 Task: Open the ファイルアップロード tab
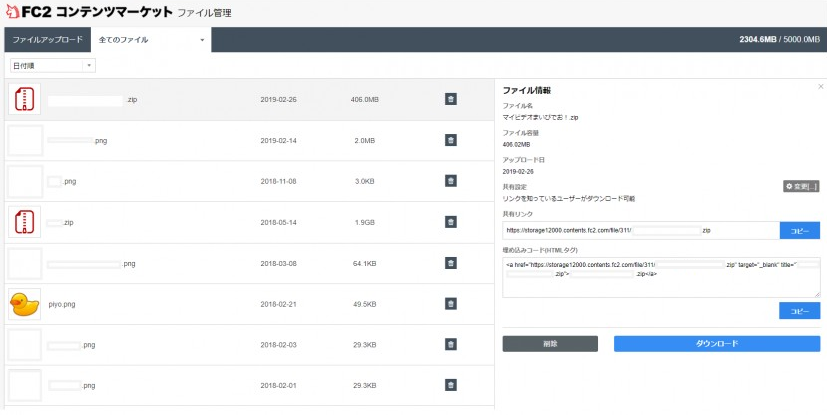[x=47, y=40]
